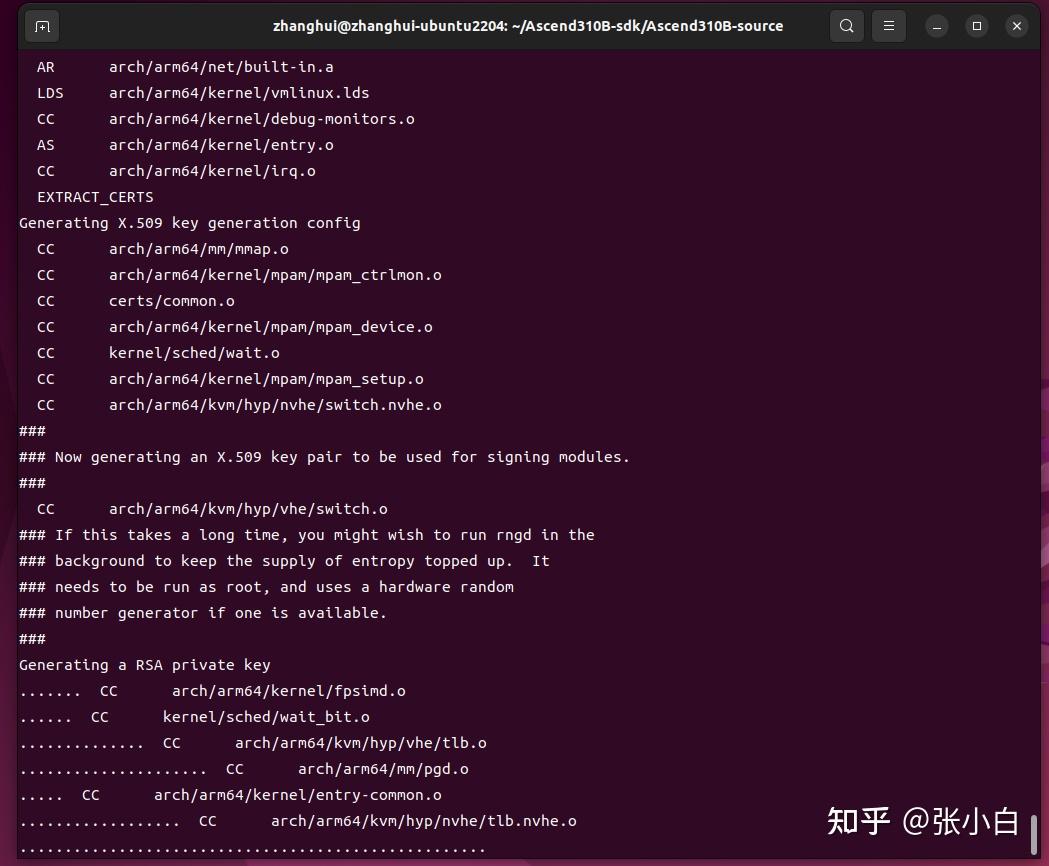
Task: Minimize the terminal window
Action: (936, 26)
